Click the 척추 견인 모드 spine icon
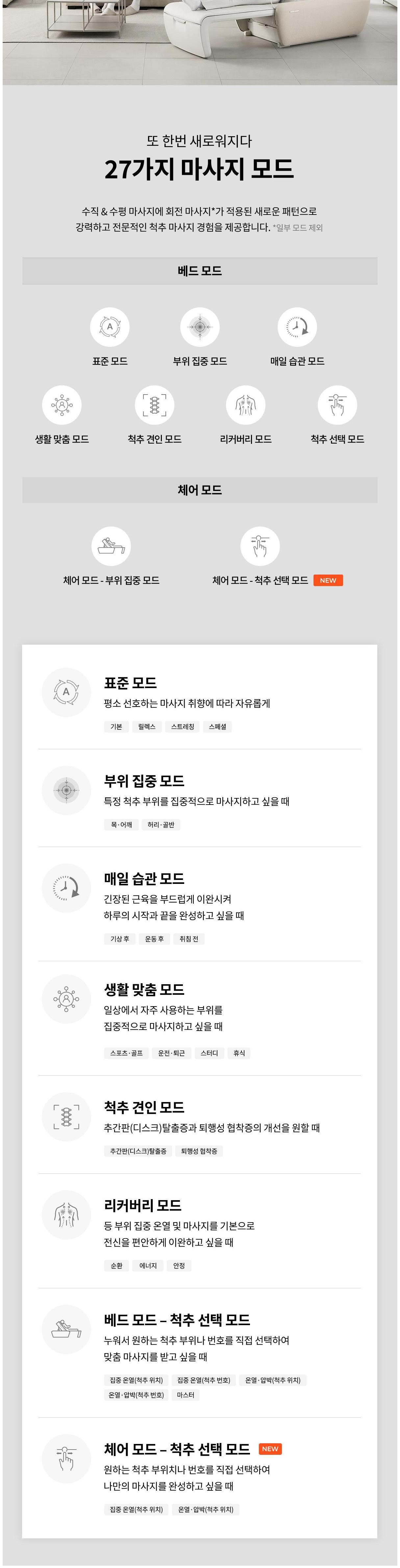The image size is (400, 1568). point(154,405)
